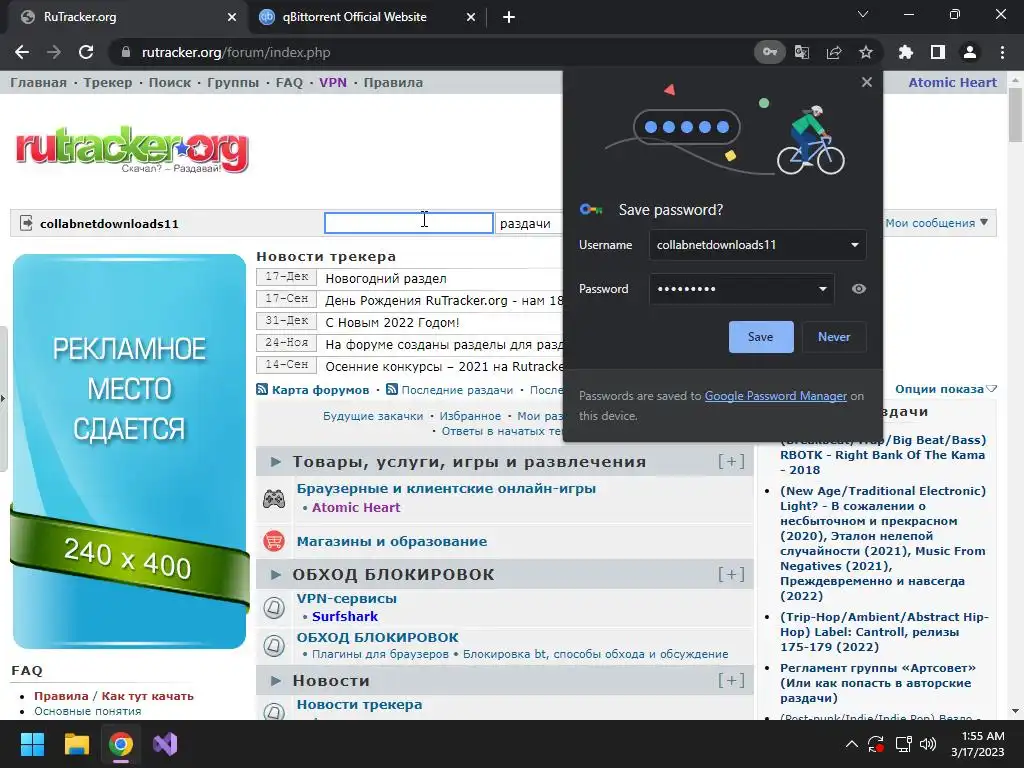Expand the Опции показа options
This screenshot has width=1024, height=768.
pyautogui.click(x=945, y=389)
